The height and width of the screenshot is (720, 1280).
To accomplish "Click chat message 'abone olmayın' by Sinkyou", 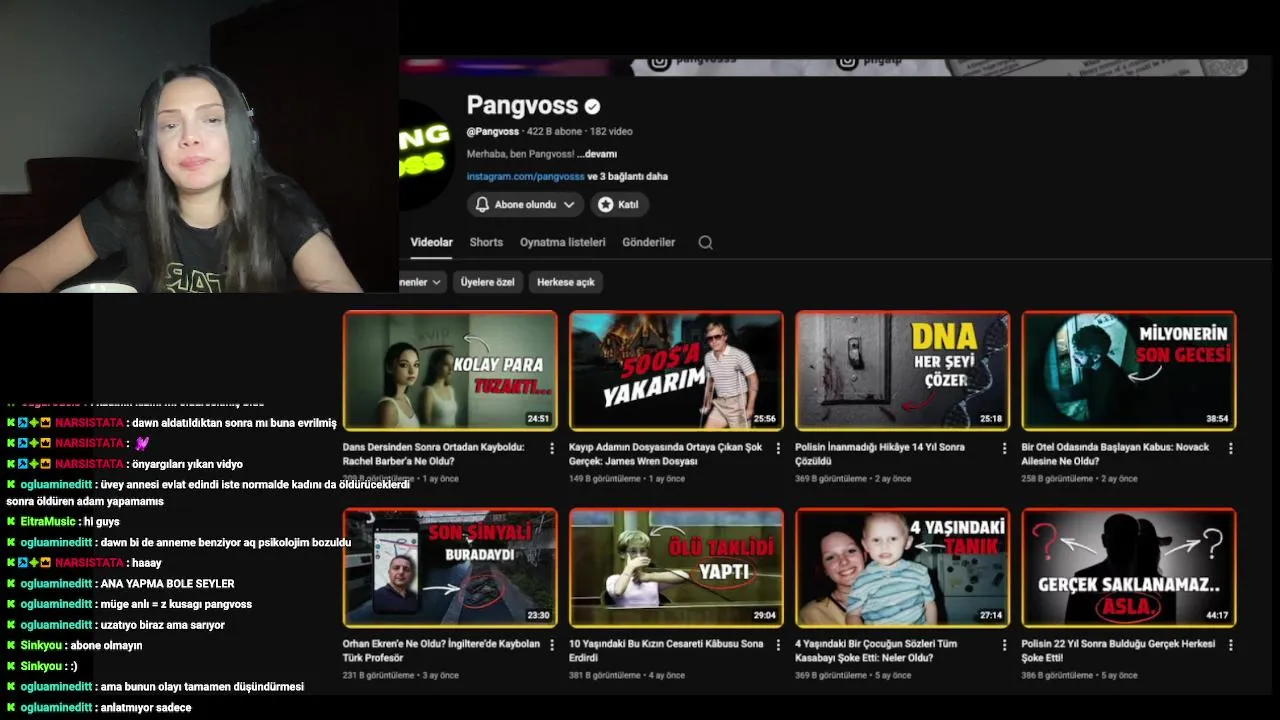I will click(106, 646).
